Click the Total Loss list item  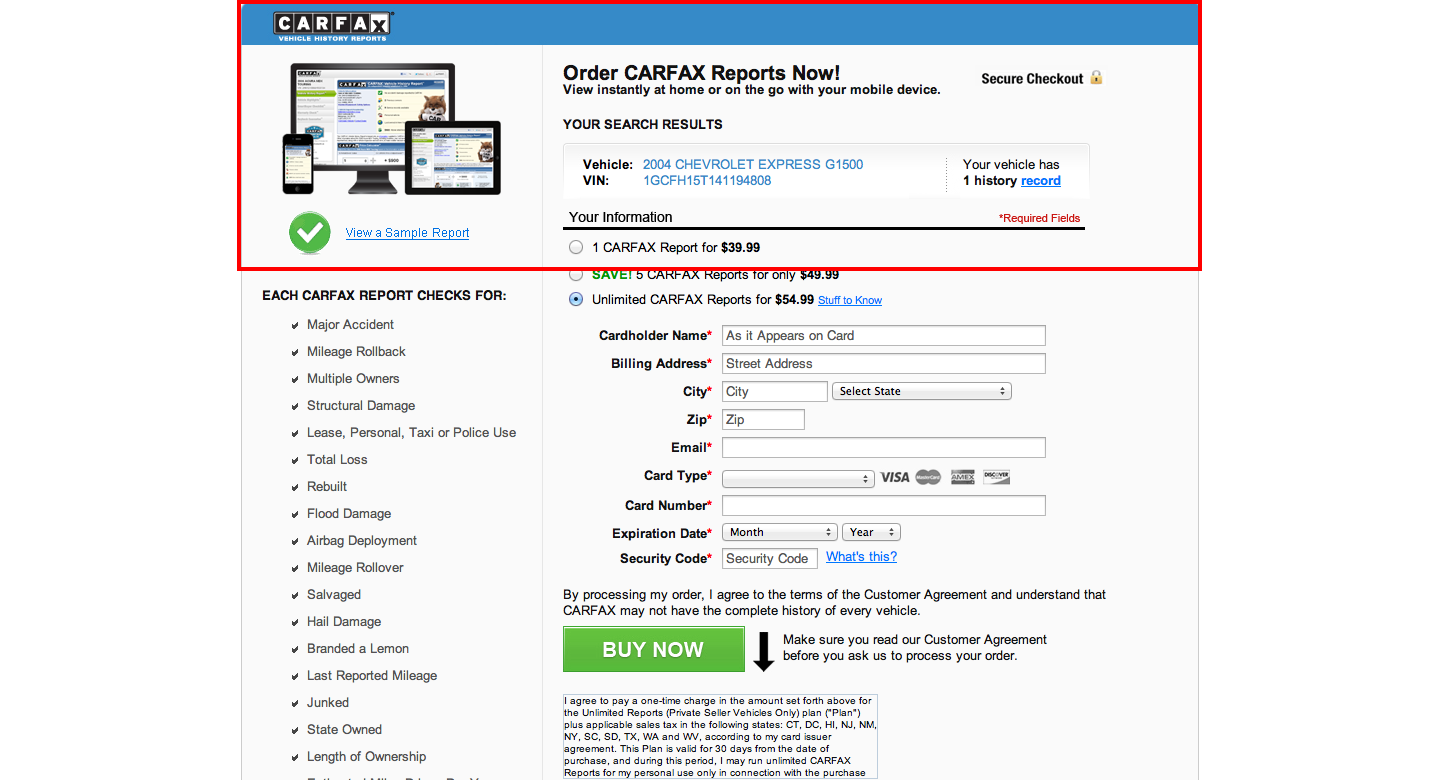337,460
